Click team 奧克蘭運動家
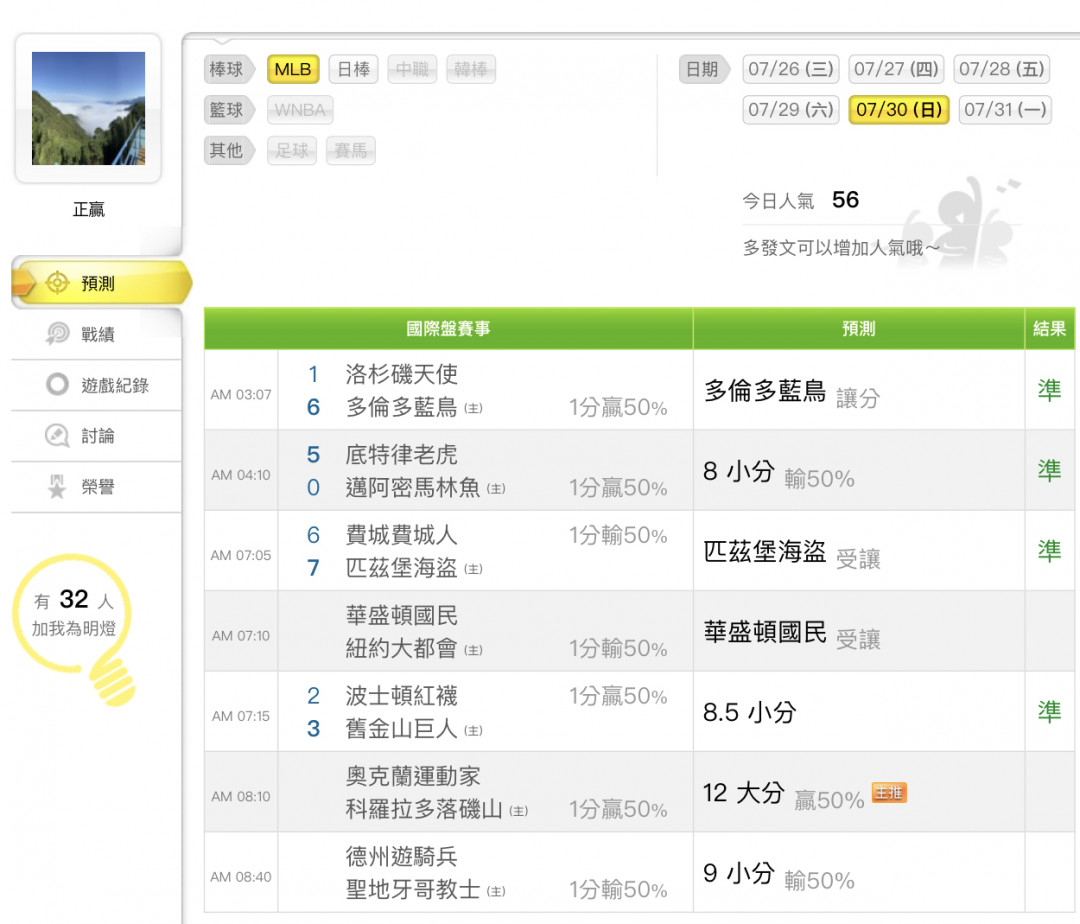This screenshot has width=1080, height=924. tap(413, 777)
